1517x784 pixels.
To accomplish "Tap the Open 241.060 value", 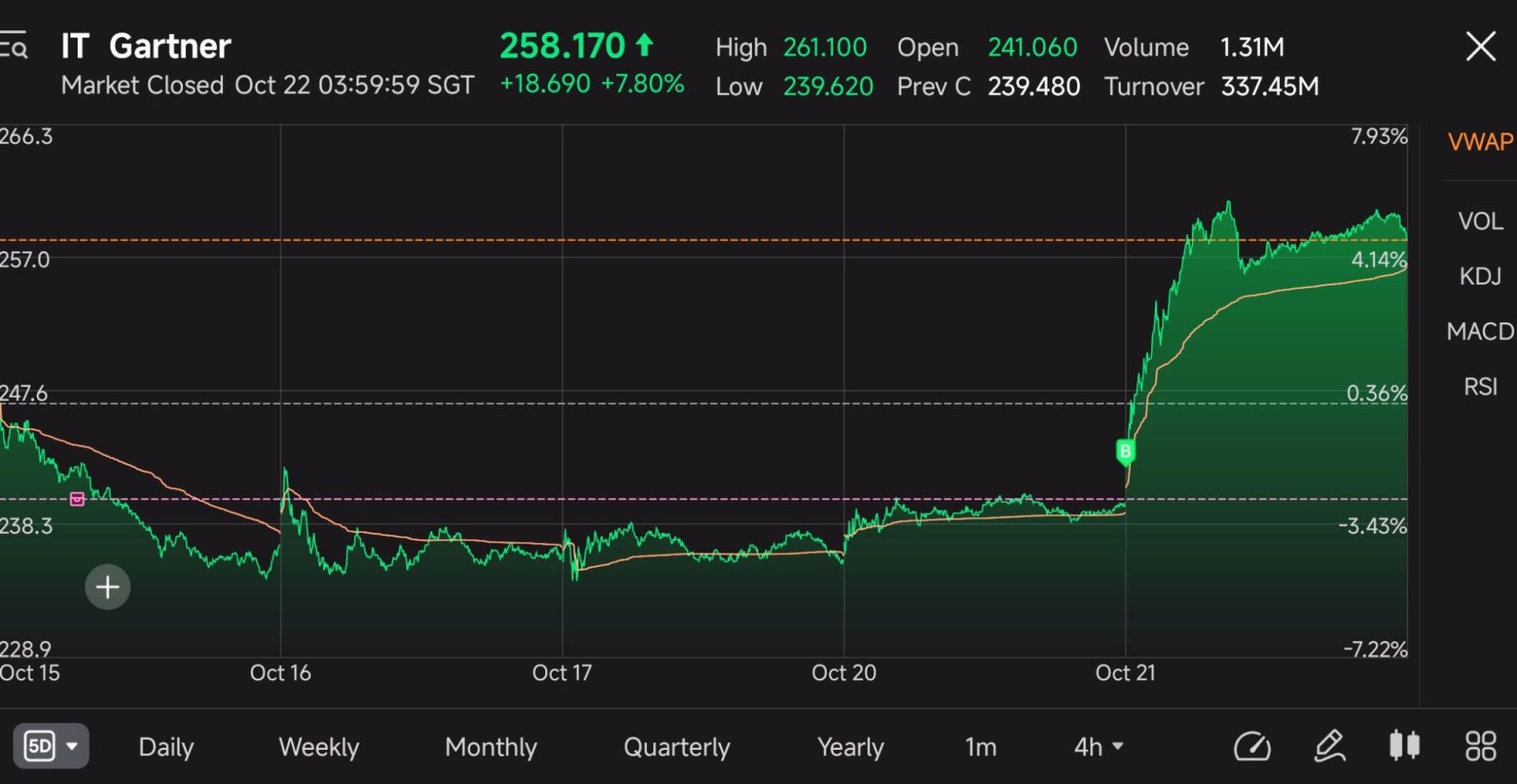I will coord(1033,47).
